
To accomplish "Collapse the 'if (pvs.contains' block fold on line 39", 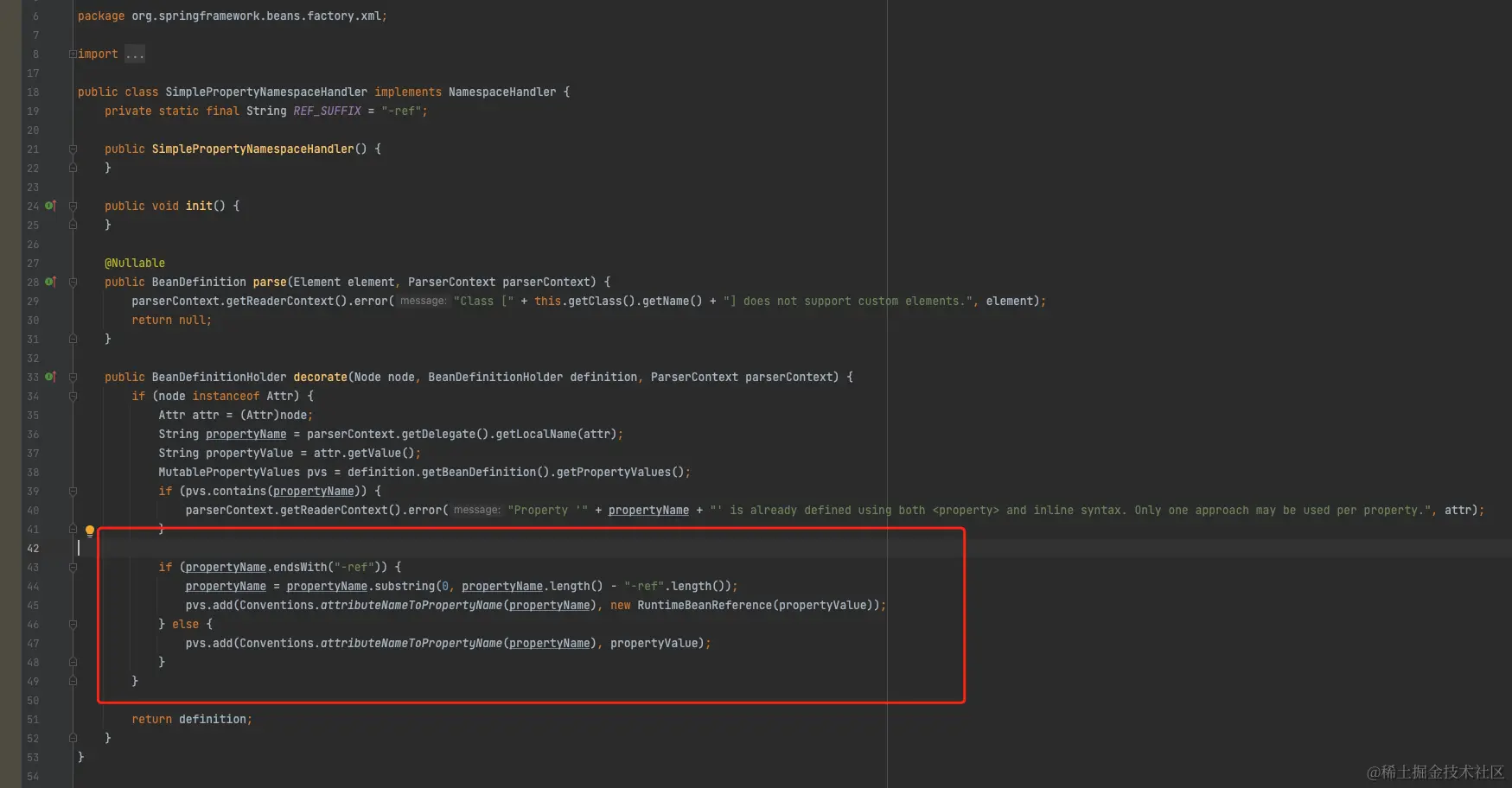I will point(73,491).
